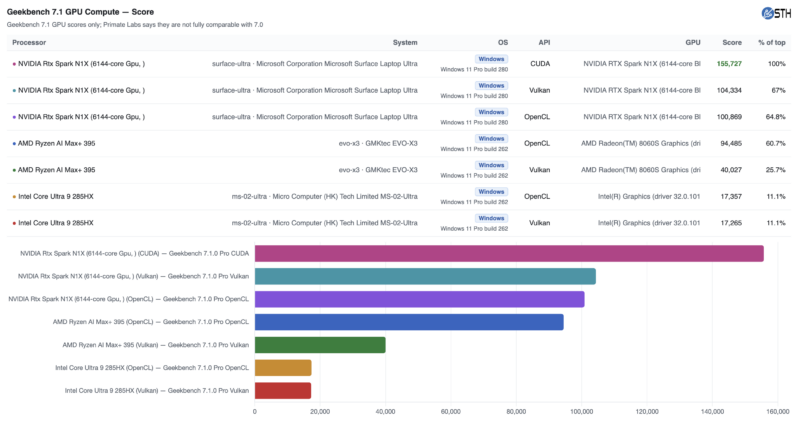
Task: Click the AMD Radeon 8060S GPU cell in the 94,485 row
Action: coord(641,143)
